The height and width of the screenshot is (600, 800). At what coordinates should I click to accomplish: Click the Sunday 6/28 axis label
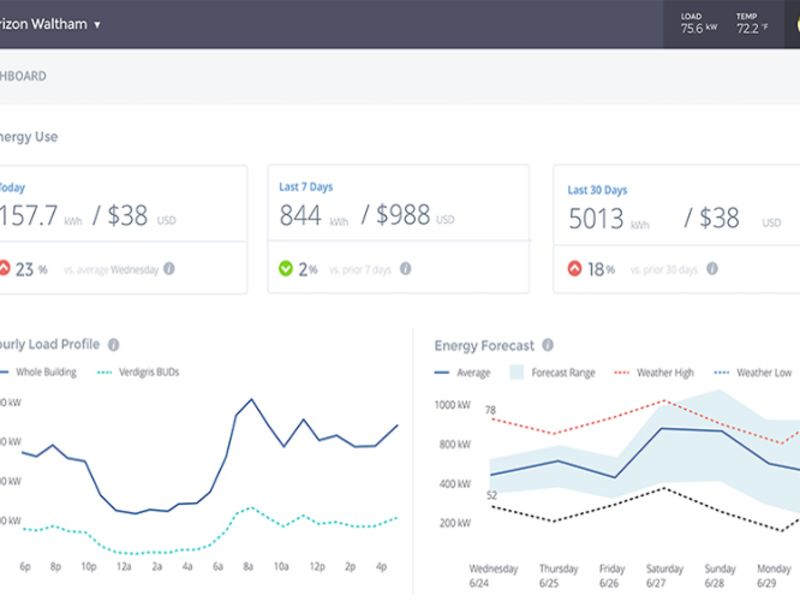pos(720,576)
